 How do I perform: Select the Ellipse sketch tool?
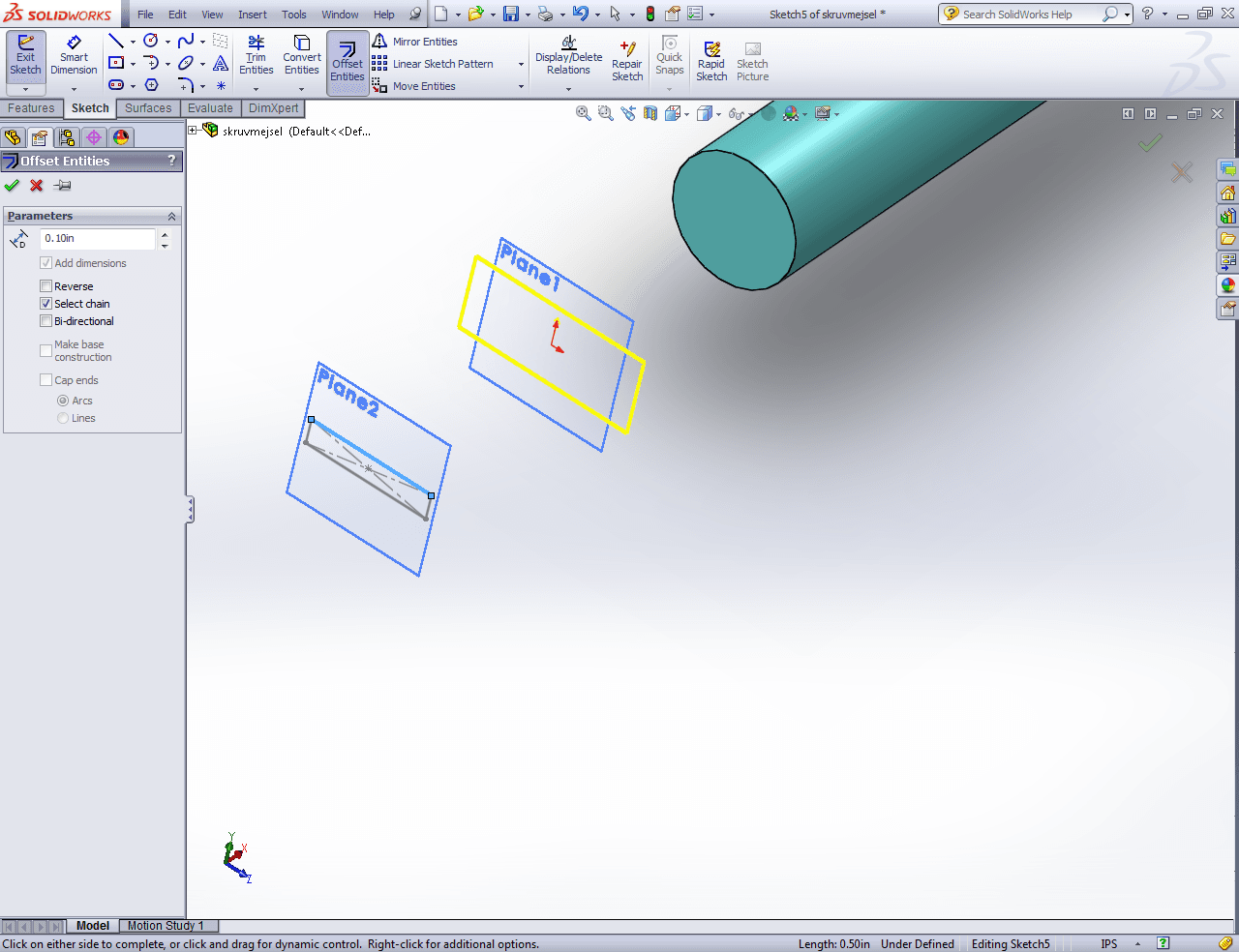coord(186,63)
